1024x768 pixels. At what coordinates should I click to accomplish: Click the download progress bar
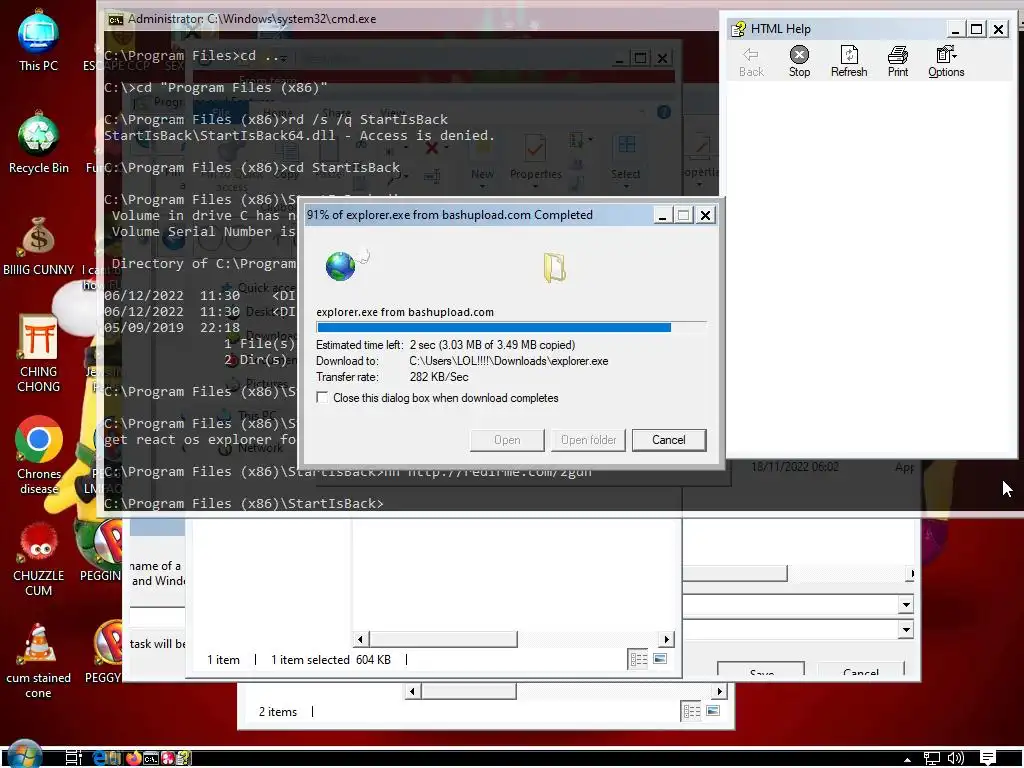[511, 327]
